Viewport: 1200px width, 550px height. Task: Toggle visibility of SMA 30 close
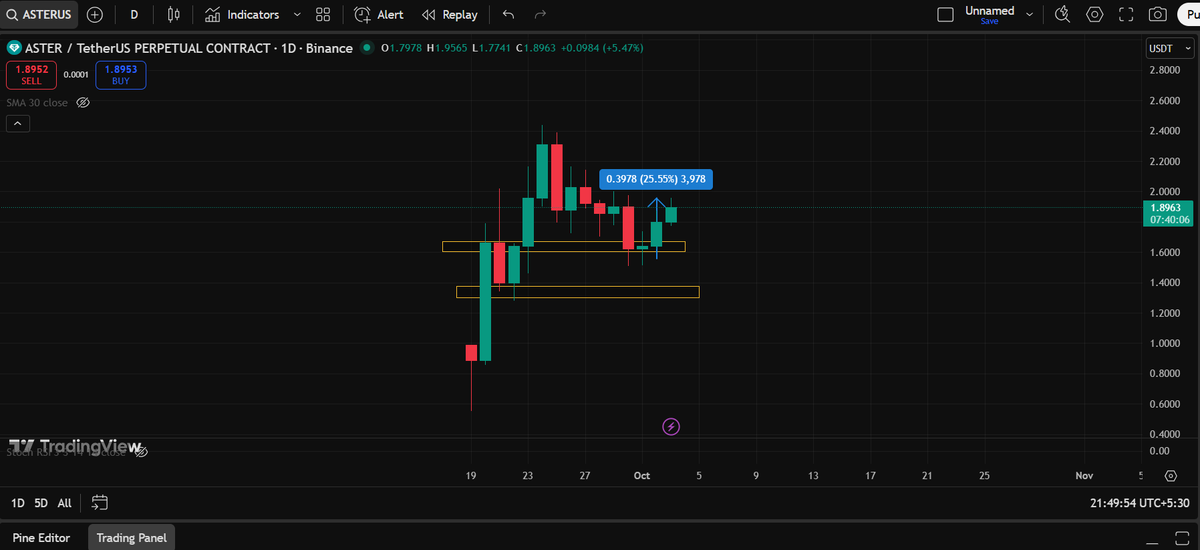pyautogui.click(x=83, y=103)
